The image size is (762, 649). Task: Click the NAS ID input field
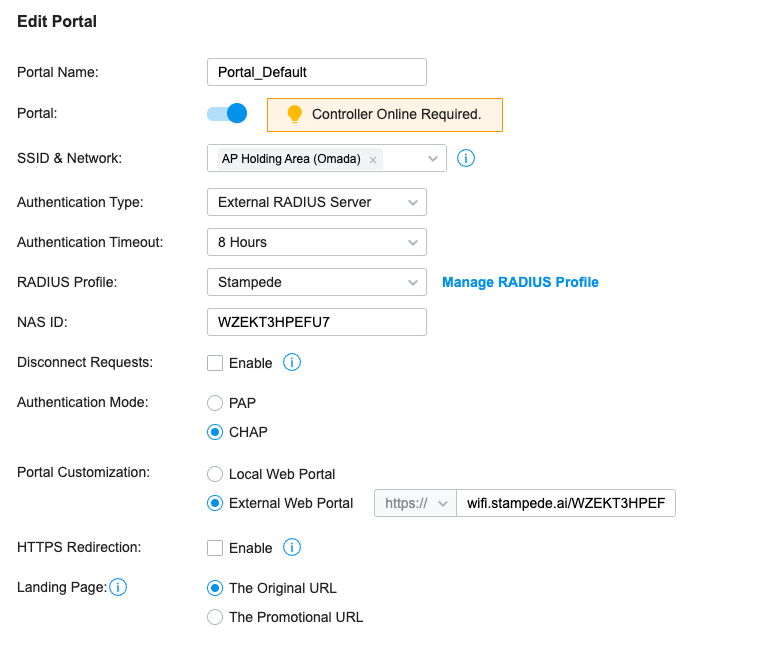pos(317,322)
